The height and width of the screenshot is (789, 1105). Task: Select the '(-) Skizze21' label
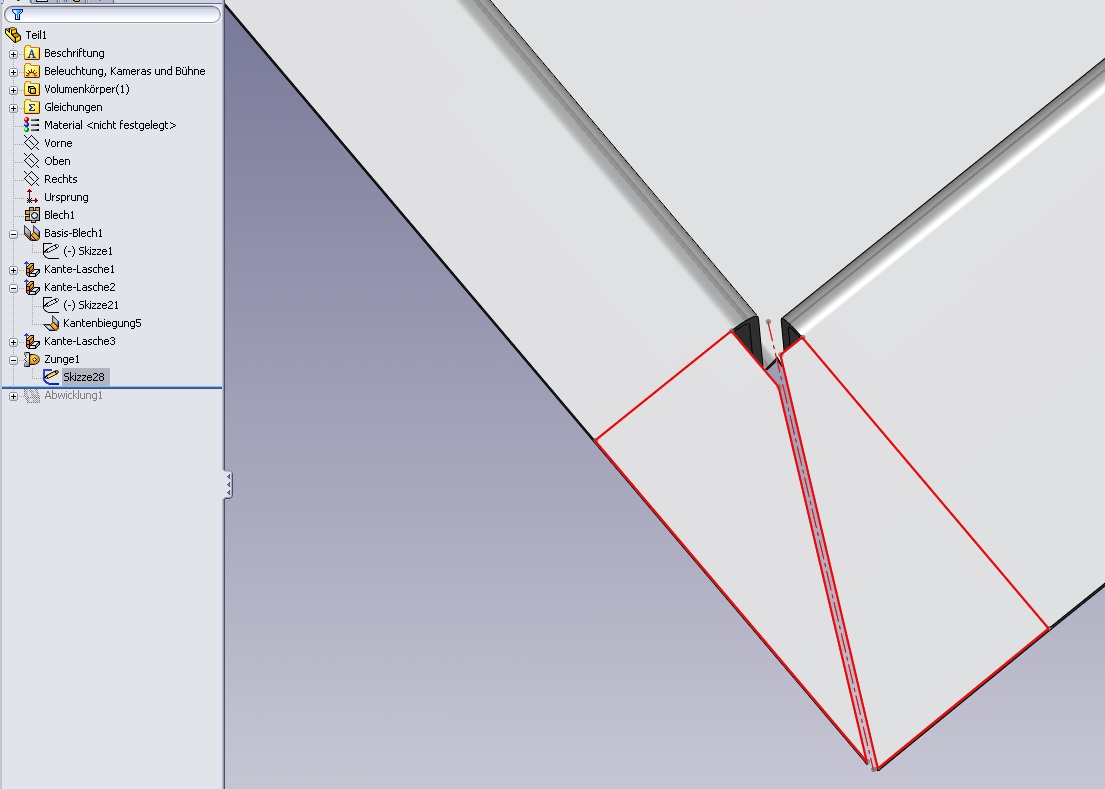[x=91, y=305]
